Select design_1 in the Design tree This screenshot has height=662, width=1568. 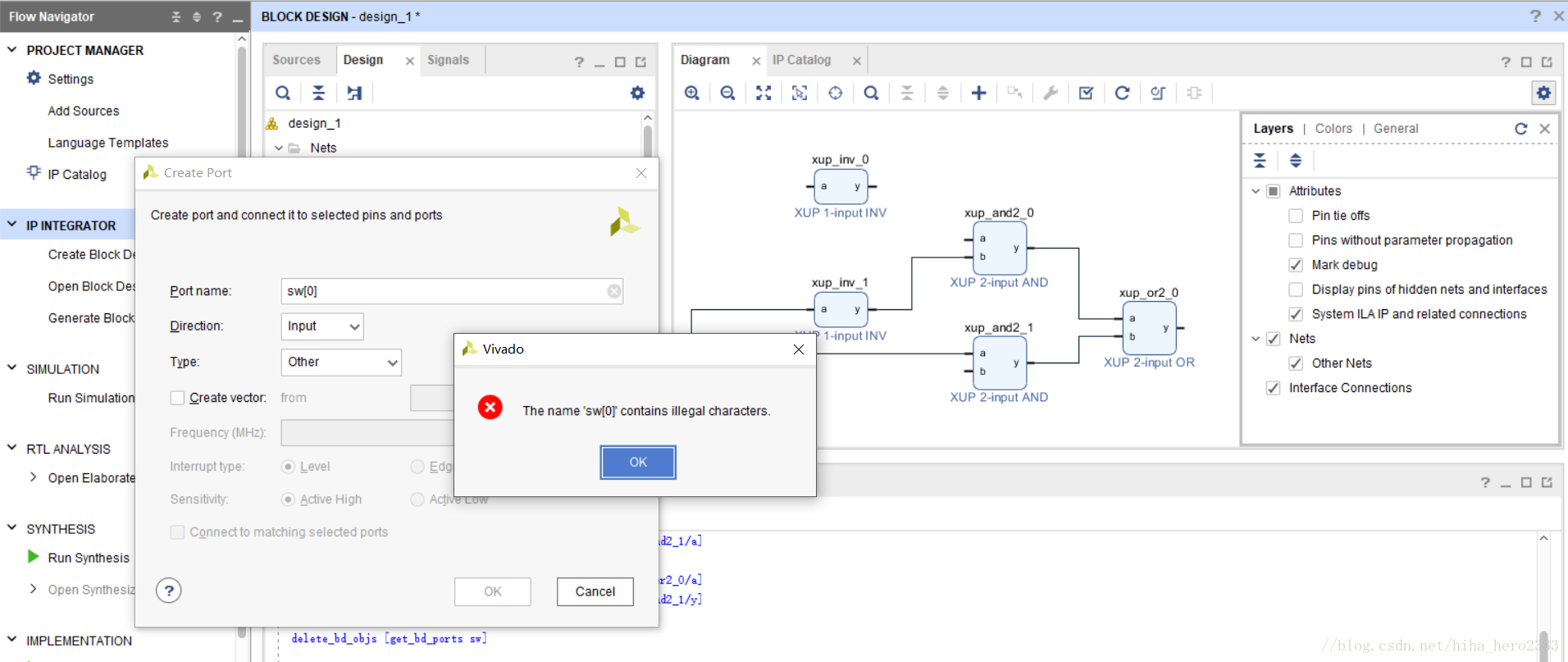pyautogui.click(x=314, y=123)
